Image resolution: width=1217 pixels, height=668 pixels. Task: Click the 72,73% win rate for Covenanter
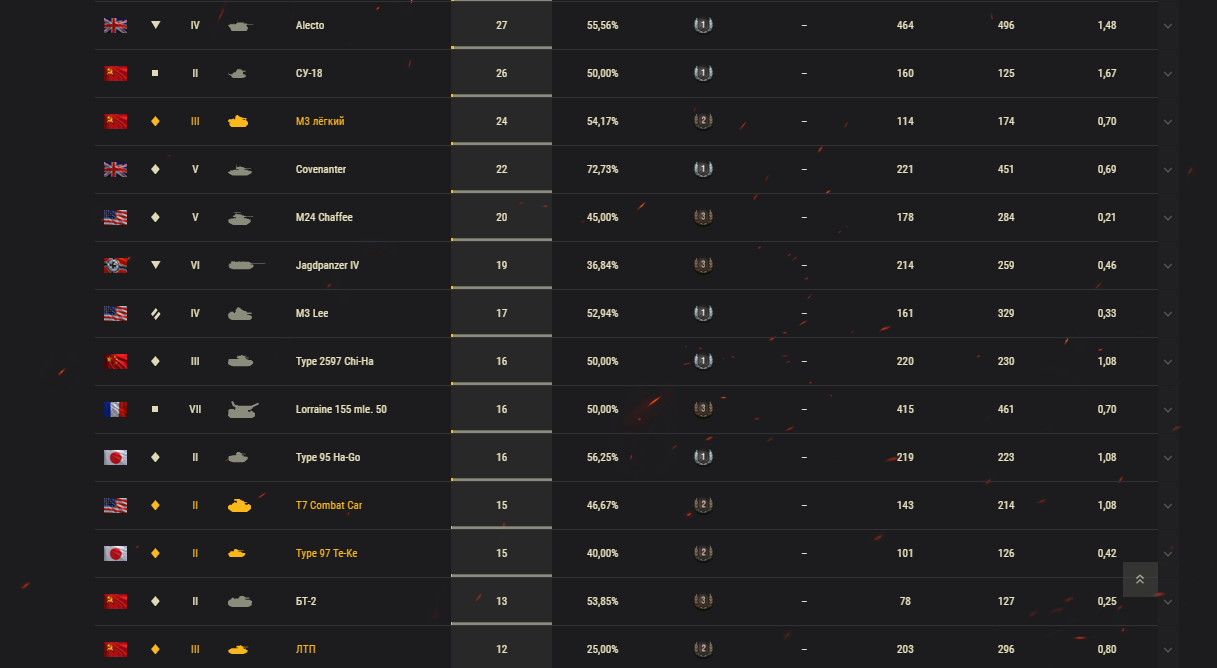click(602, 169)
